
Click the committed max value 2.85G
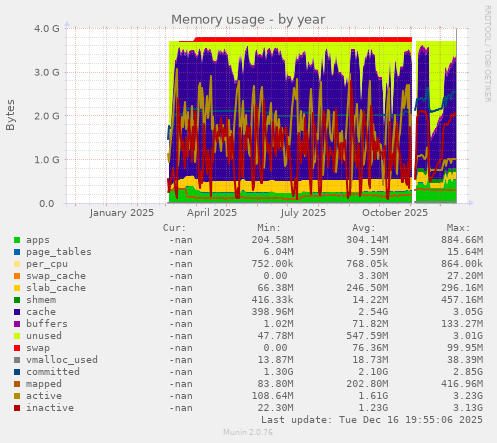(x=468, y=372)
